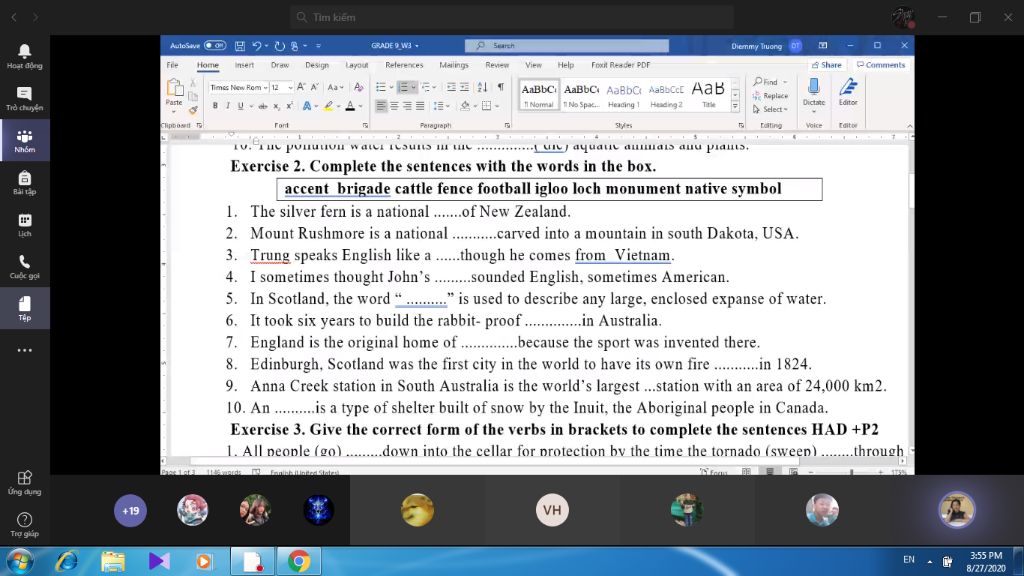
Task: Click the Bullets list icon
Action: [x=381, y=87]
